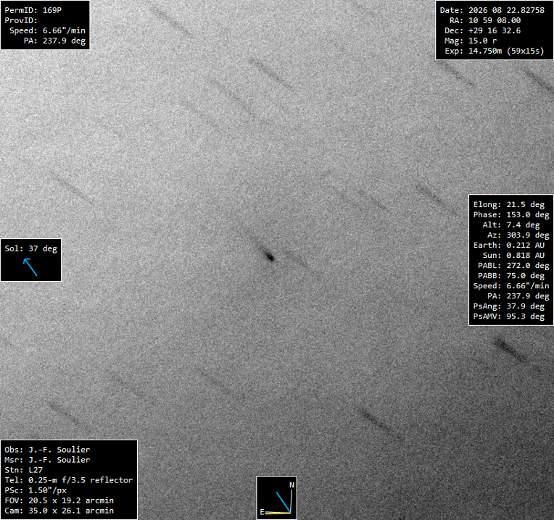
Task: Click the RA 10 59 08.00 value
Action: coord(495,20)
